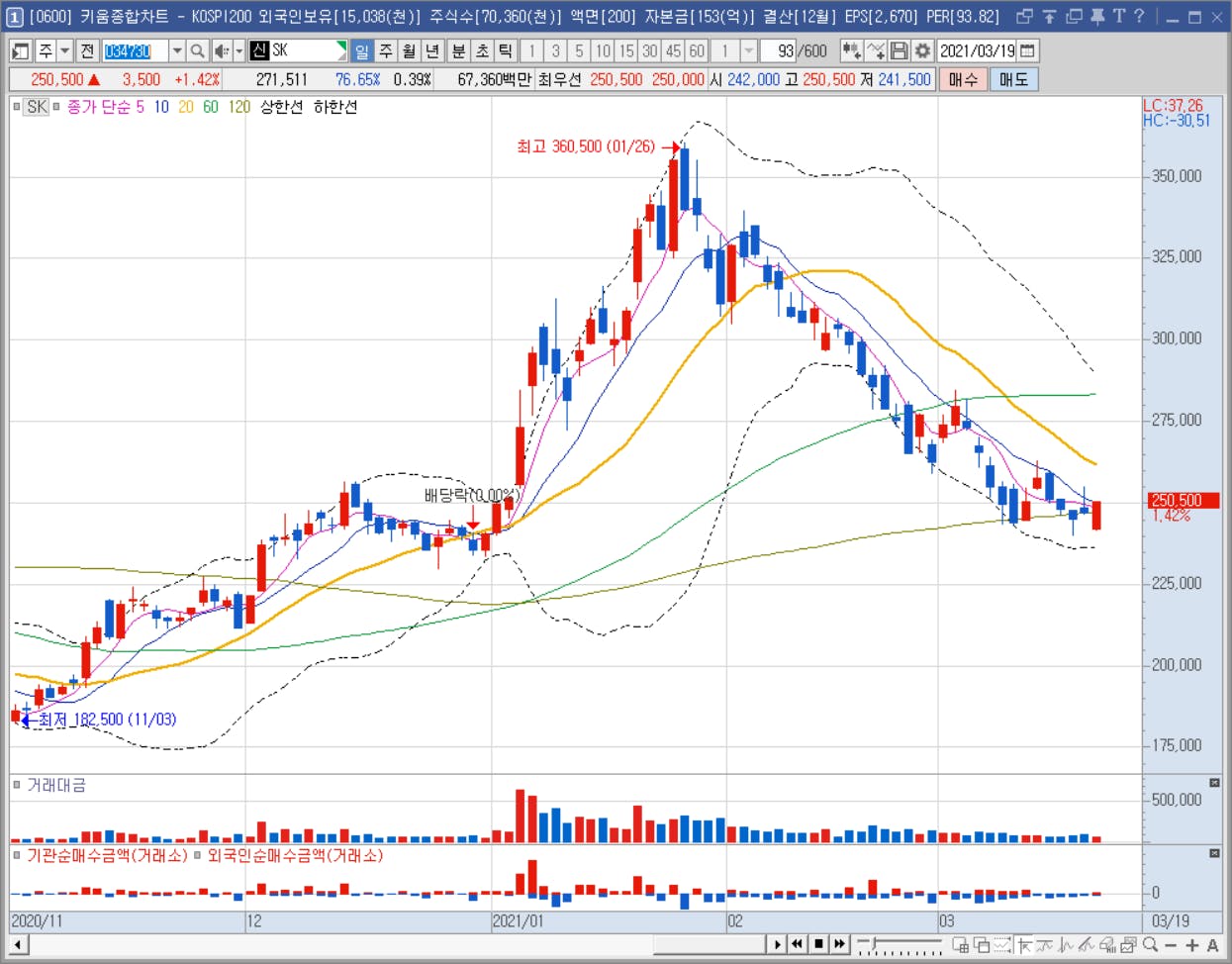Click the chart compare tool icon
1232x964 pixels.
pos(875,50)
